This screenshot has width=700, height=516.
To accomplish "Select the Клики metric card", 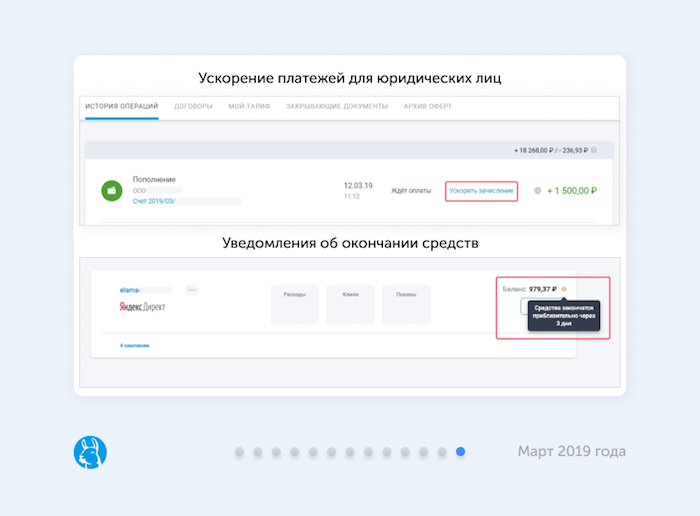I will (350, 304).
